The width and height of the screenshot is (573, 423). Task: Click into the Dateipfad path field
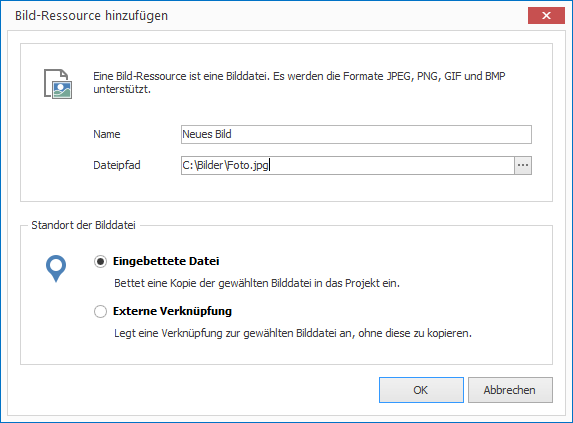tap(348, 165)
